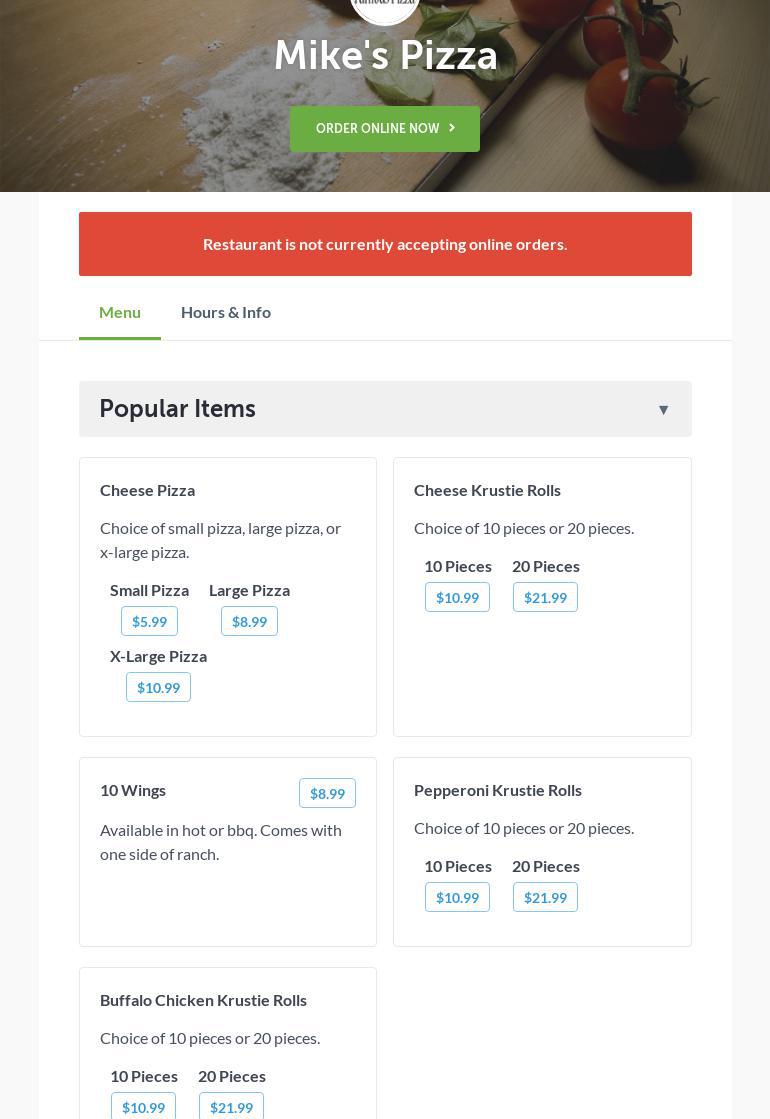Select 20 Pieces Pepperoni Krustie Rolls price

(x=545, y=897)
